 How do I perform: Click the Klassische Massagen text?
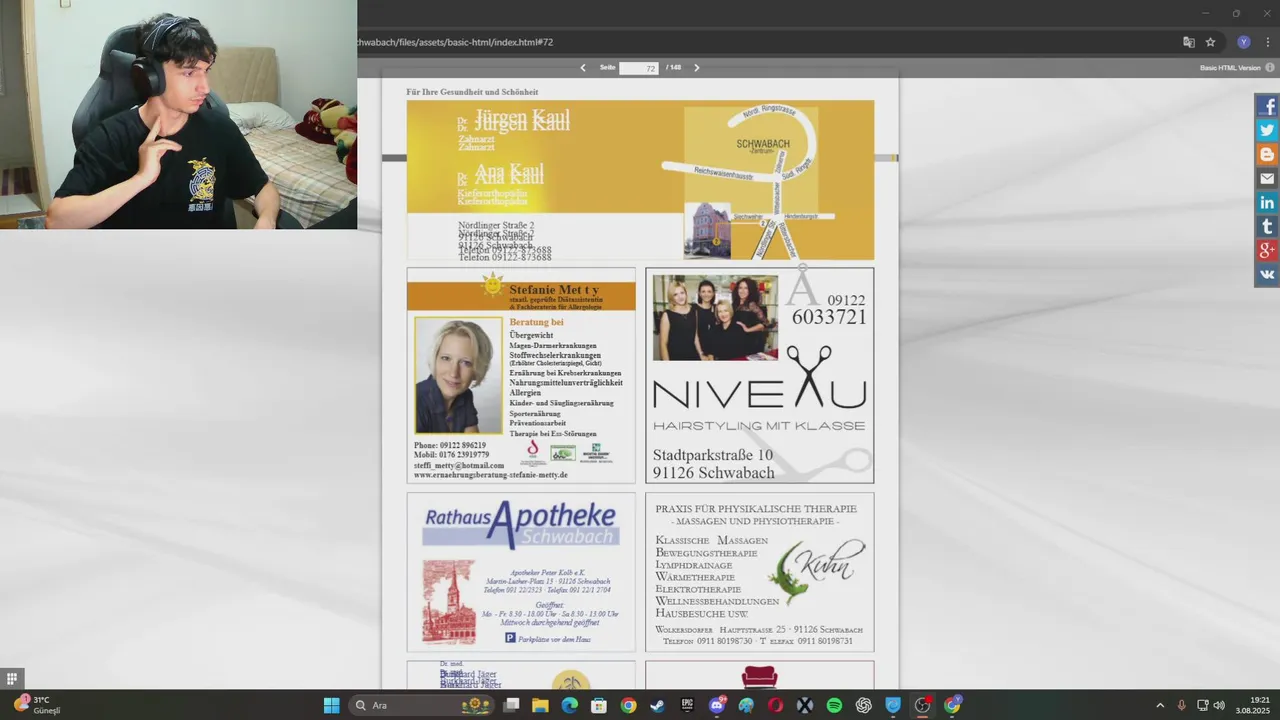pyautogui.click(x=712, y=540)
